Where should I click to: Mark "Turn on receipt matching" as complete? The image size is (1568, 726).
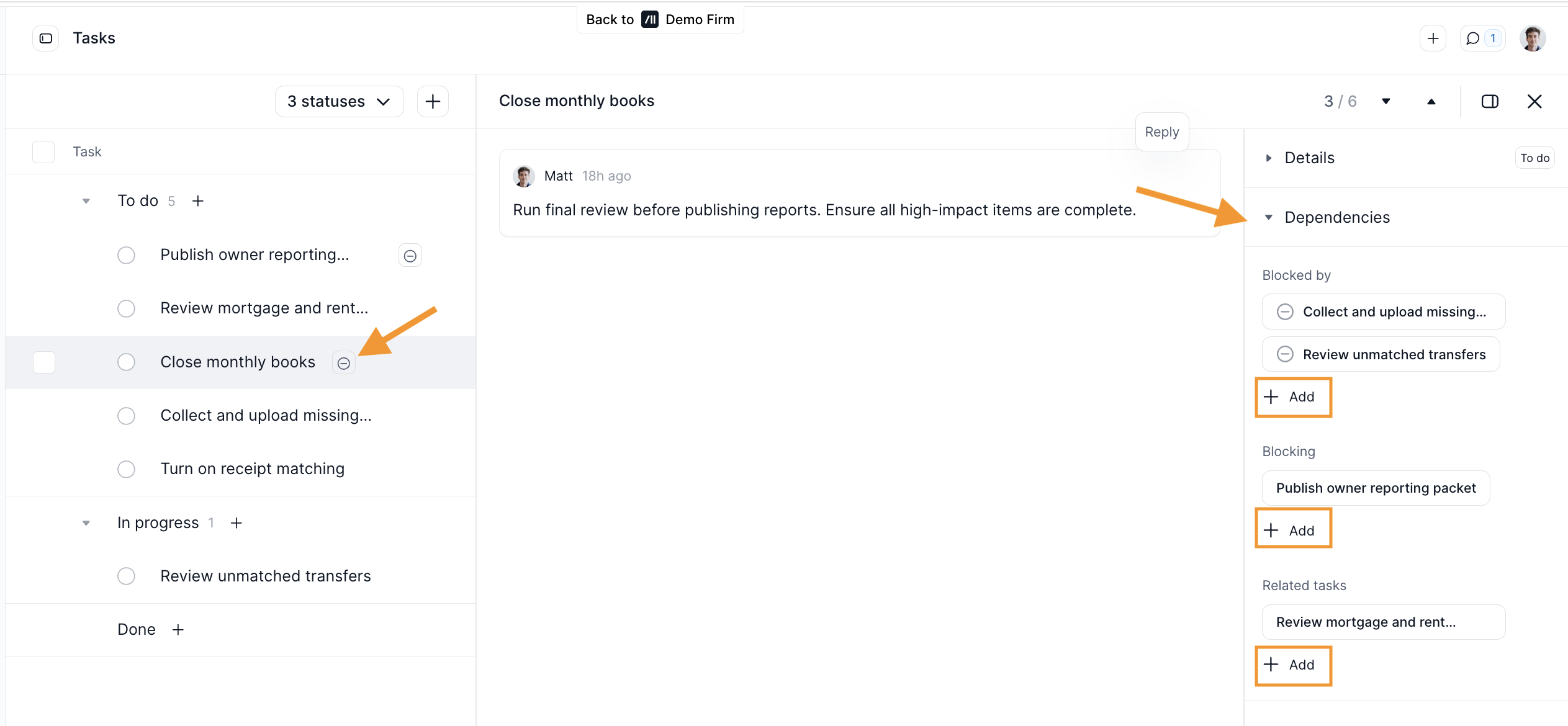(126, 469)
